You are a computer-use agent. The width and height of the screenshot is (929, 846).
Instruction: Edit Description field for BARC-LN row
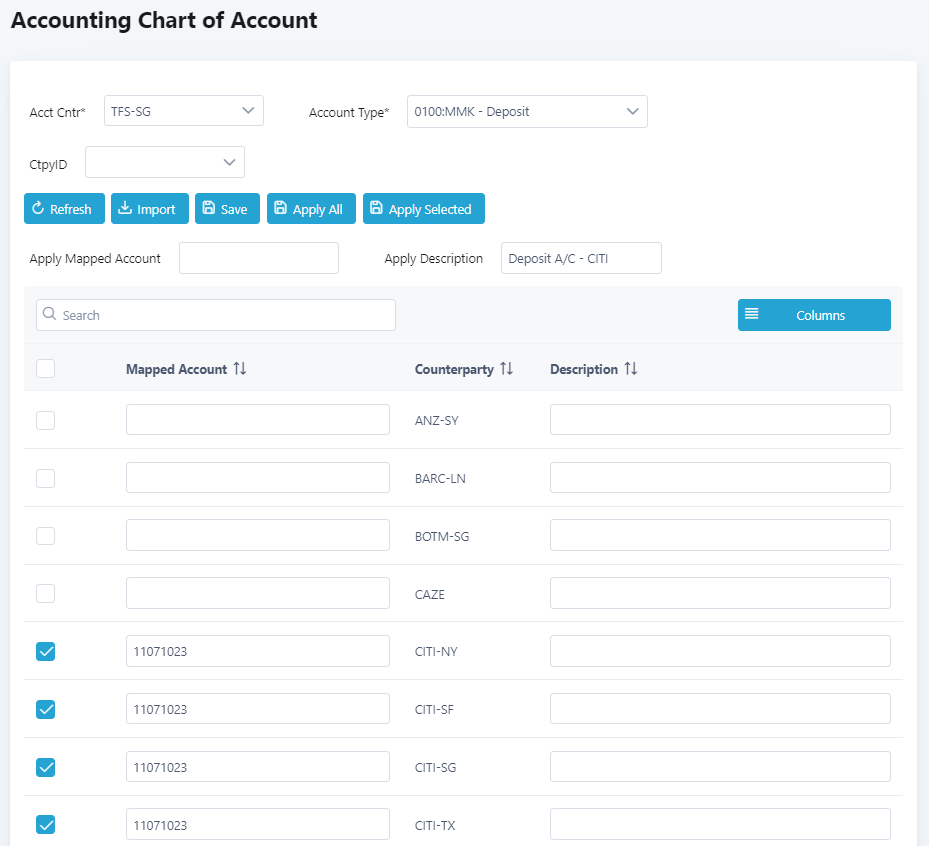pos(720,478)
